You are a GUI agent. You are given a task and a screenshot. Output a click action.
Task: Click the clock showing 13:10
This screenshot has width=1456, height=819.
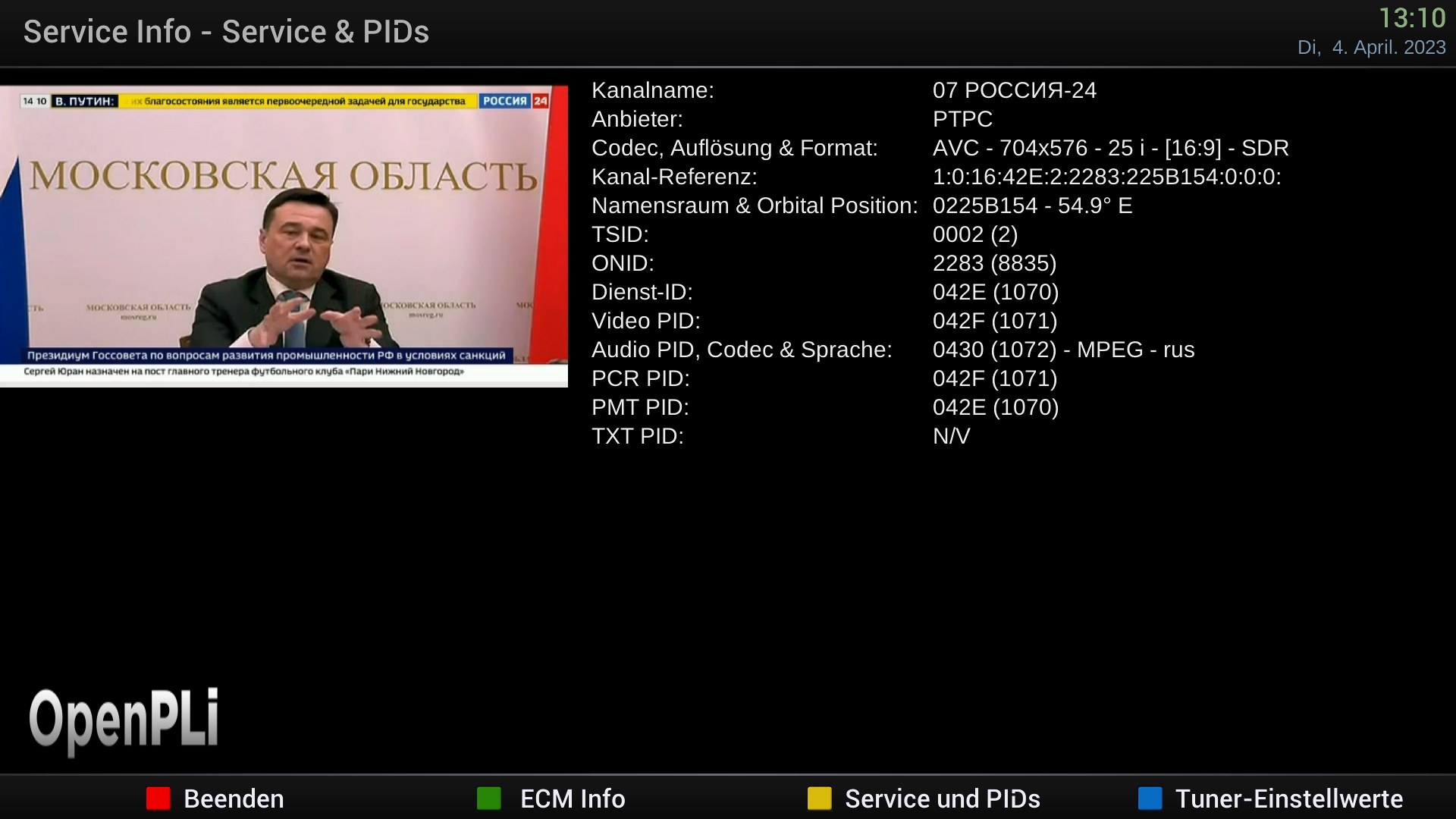point(1411,18)
